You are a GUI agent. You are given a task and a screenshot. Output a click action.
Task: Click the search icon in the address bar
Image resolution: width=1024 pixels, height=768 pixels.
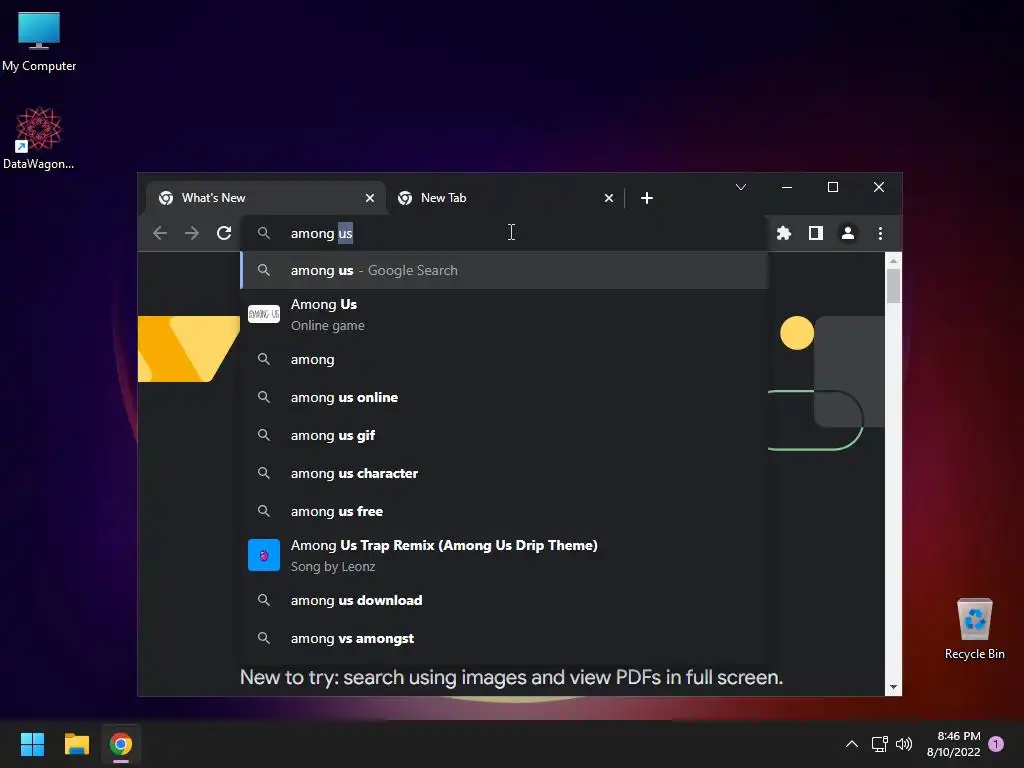tap(264, 233)
